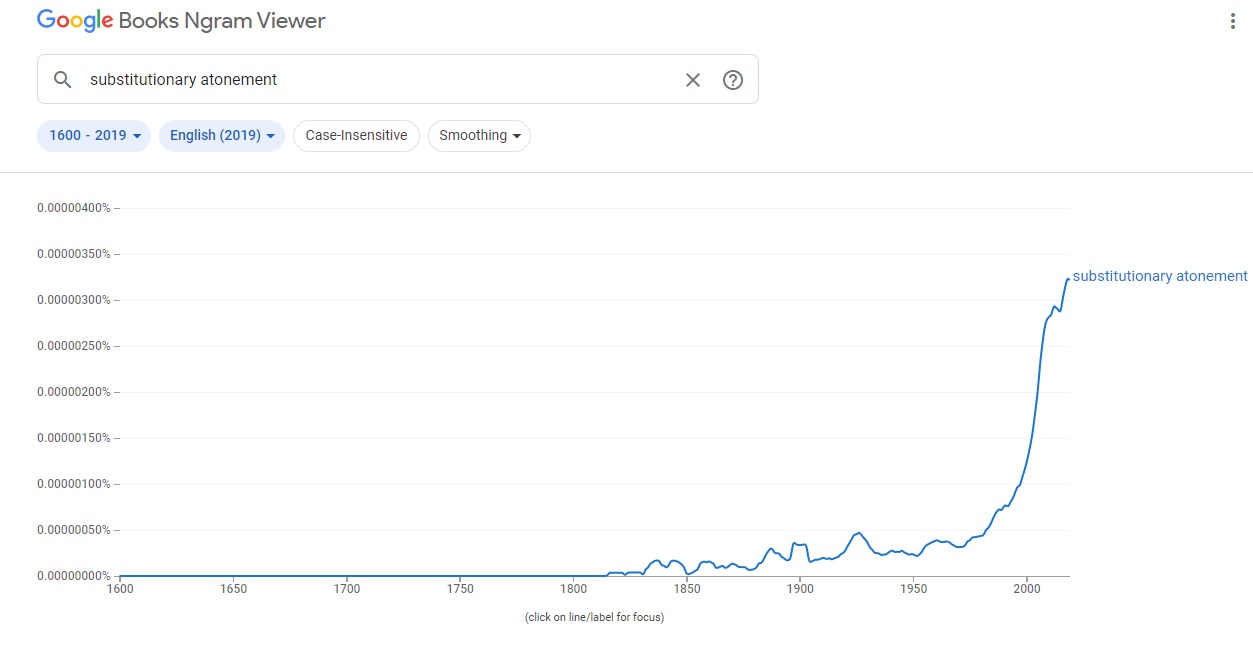Click the 2000 x-axis year label
Screen dimensions: 1253x645
(x=1026, y=590)
